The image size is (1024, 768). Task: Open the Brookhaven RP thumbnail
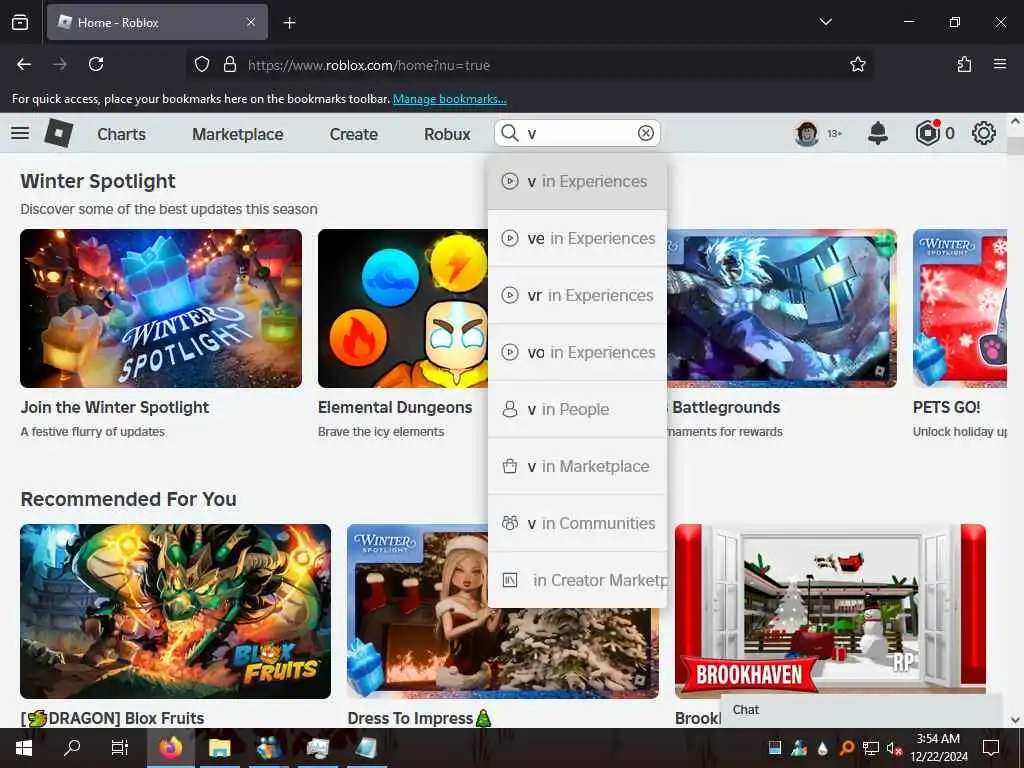click(830, 611)
